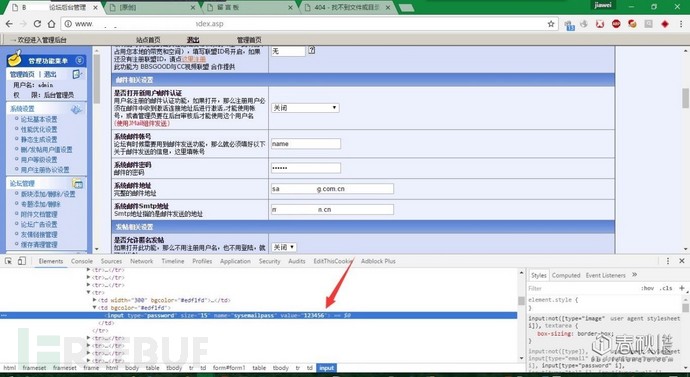
Task: Toggle the DevTools device toolbar icon
Action: (22, 261)
